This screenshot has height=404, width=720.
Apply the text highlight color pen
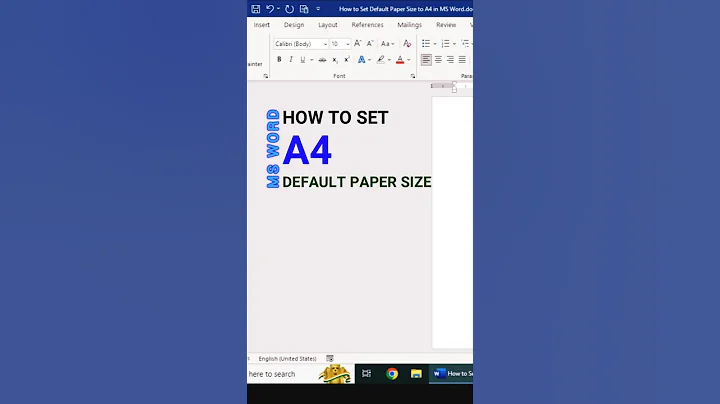tap(381, 60)
